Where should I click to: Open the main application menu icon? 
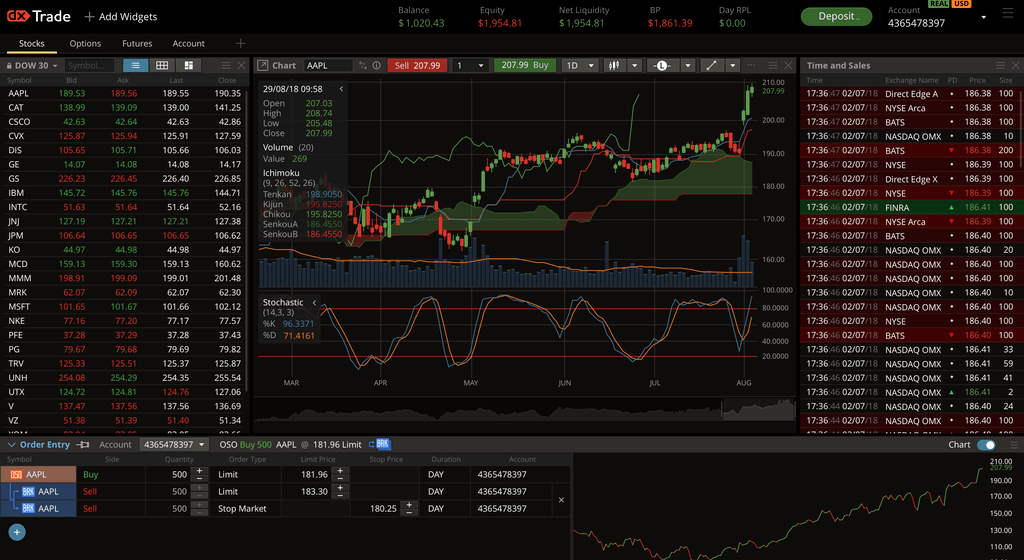(1008, 14)
